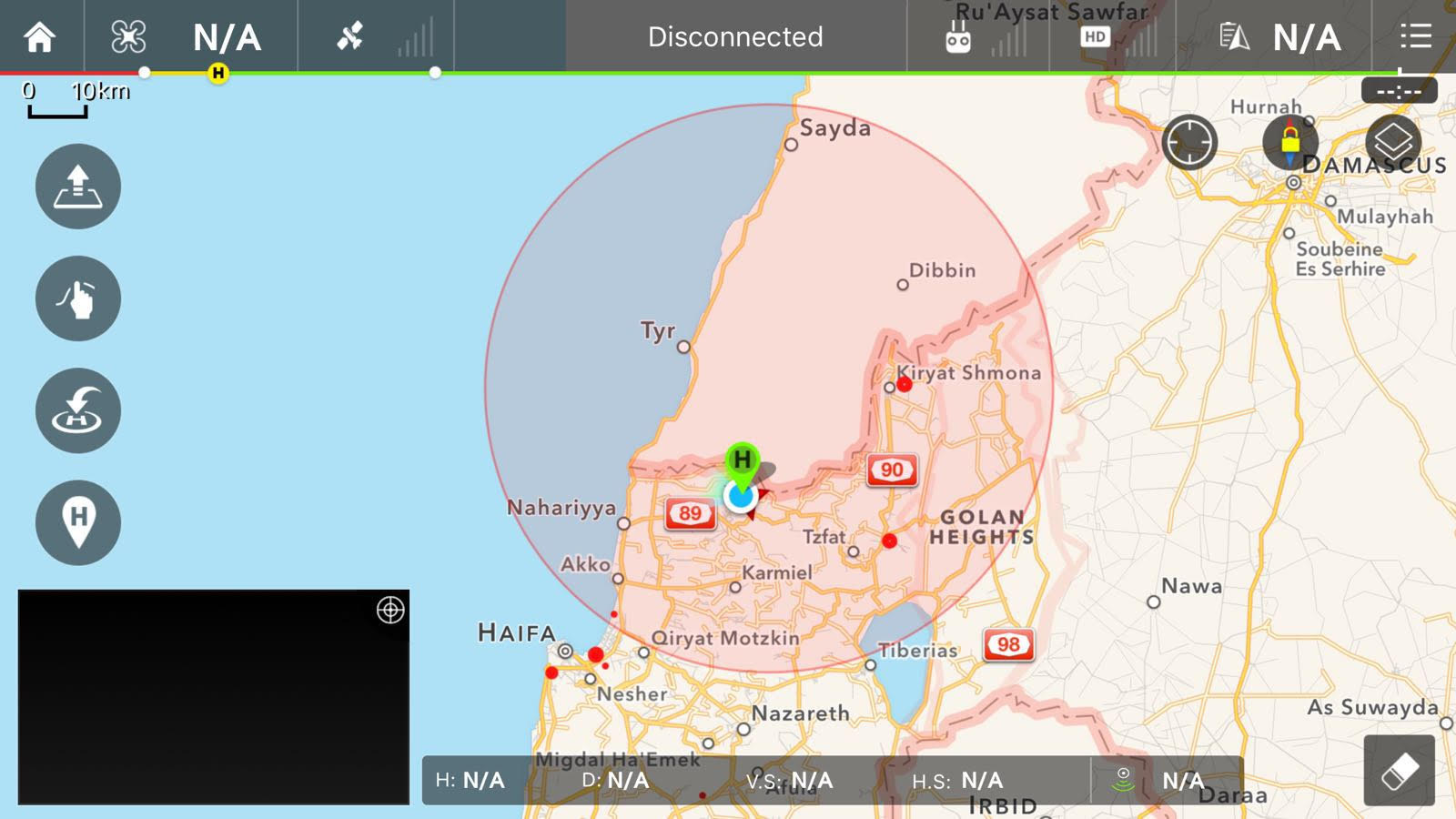Image resolution: width=1456 pixels, height=819 pixels.
Task: Open the drone aircraft status icon
Action: point(128,36)
